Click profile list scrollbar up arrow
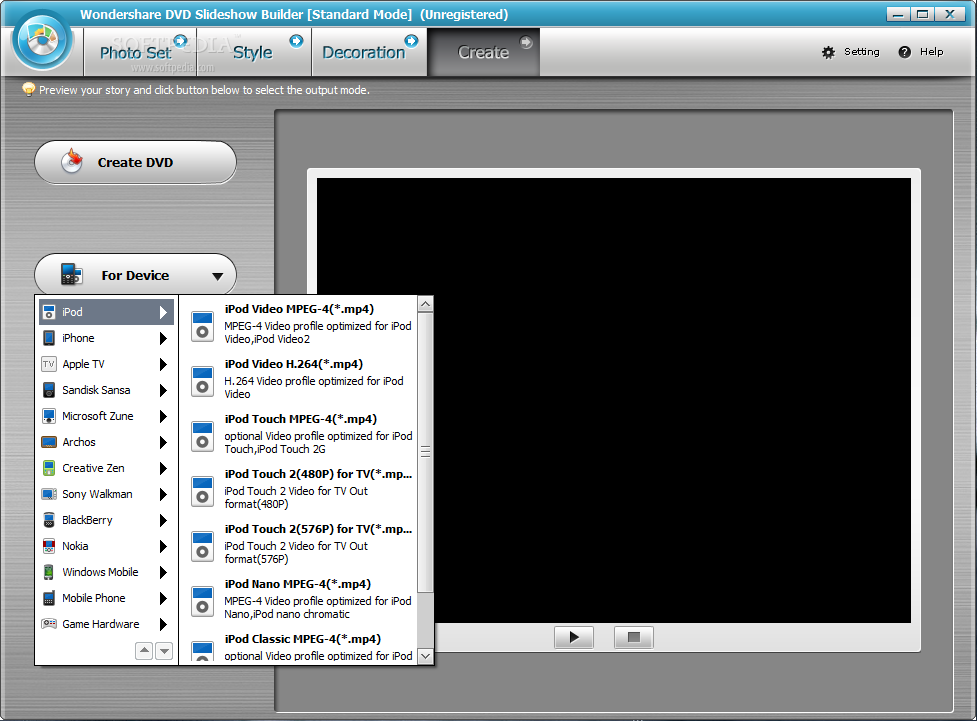 (x=425, y=304)
